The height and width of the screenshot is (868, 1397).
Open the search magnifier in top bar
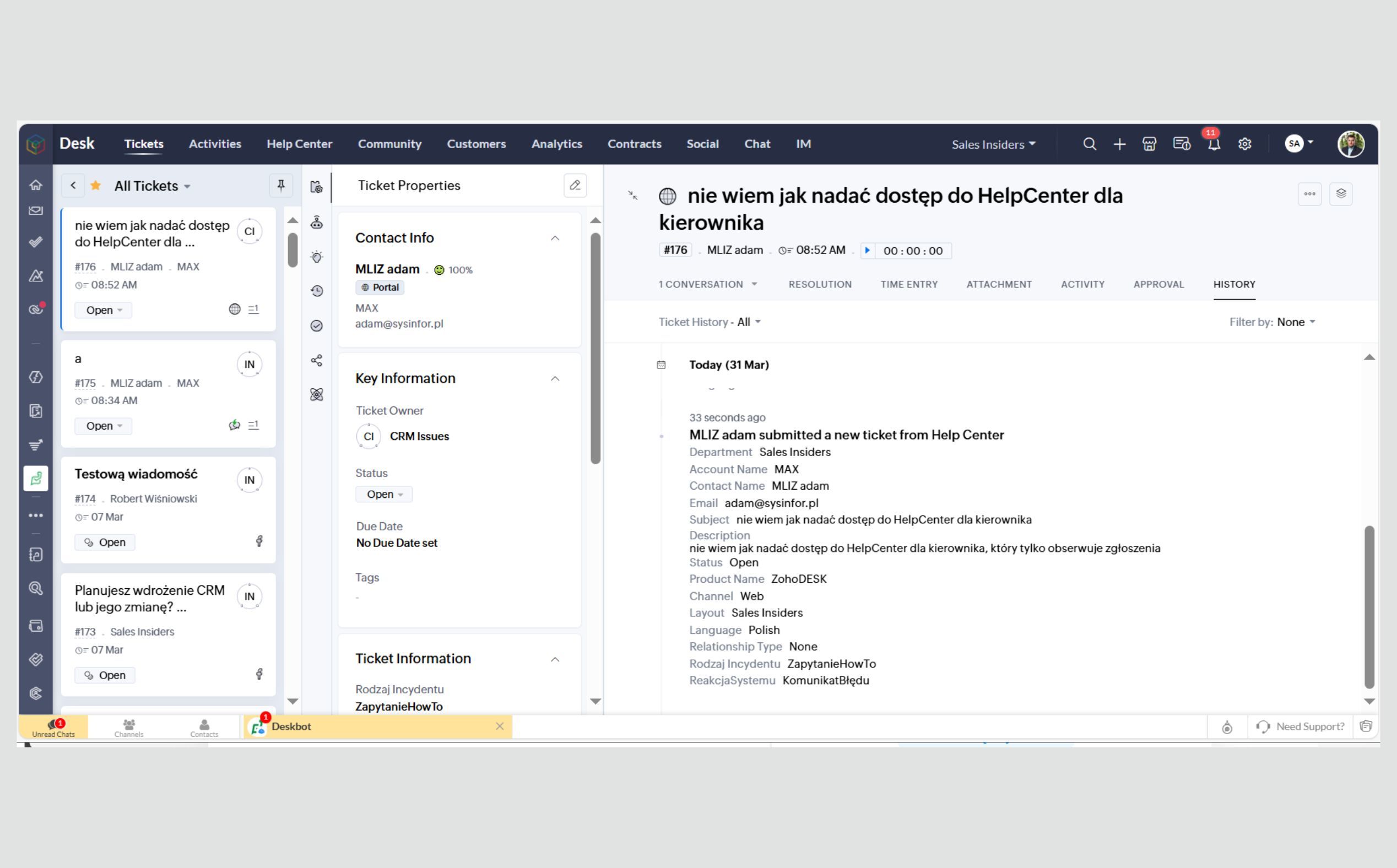1089,144
